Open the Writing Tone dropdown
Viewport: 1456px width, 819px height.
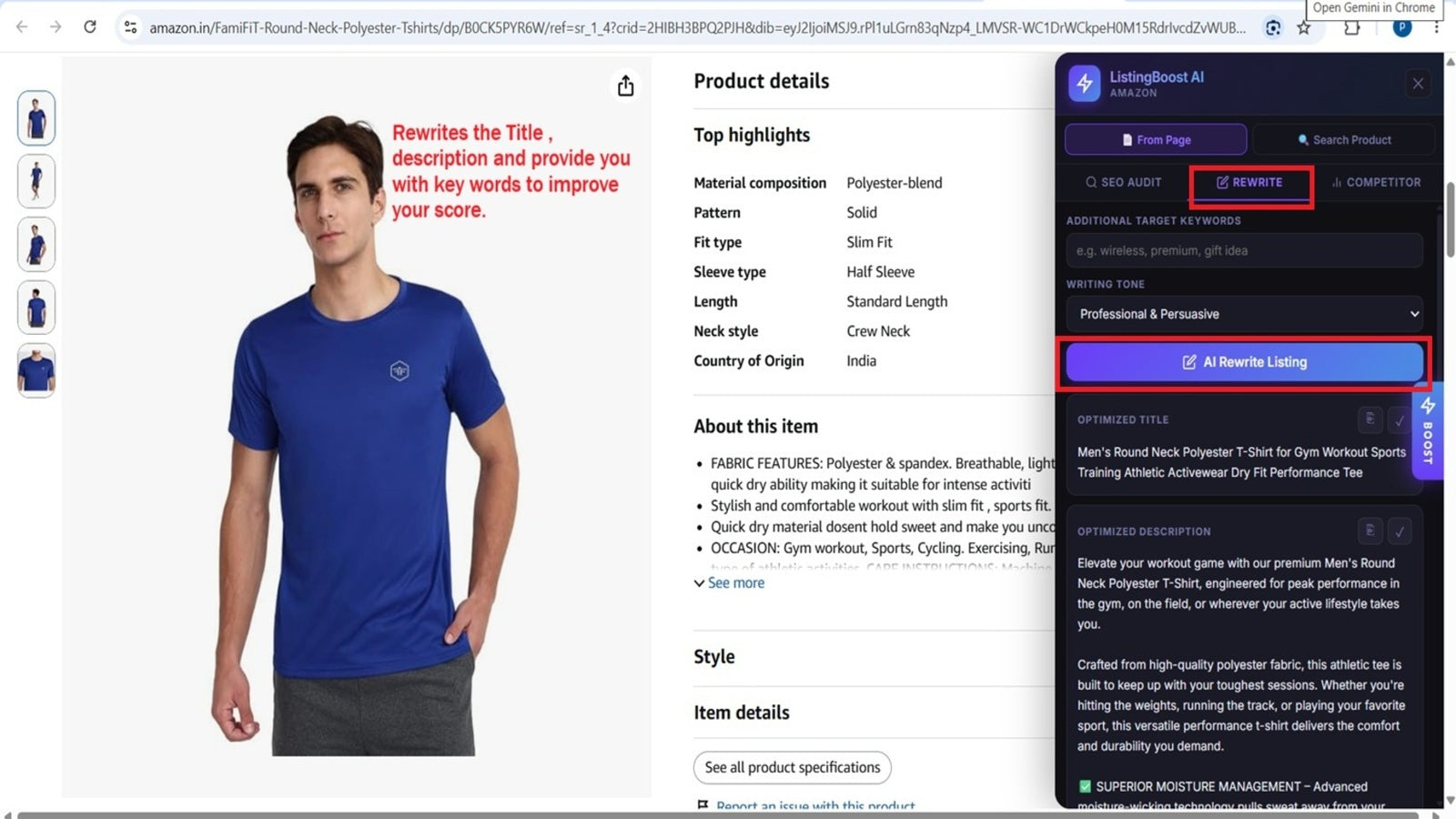[x=1244, y=314]
